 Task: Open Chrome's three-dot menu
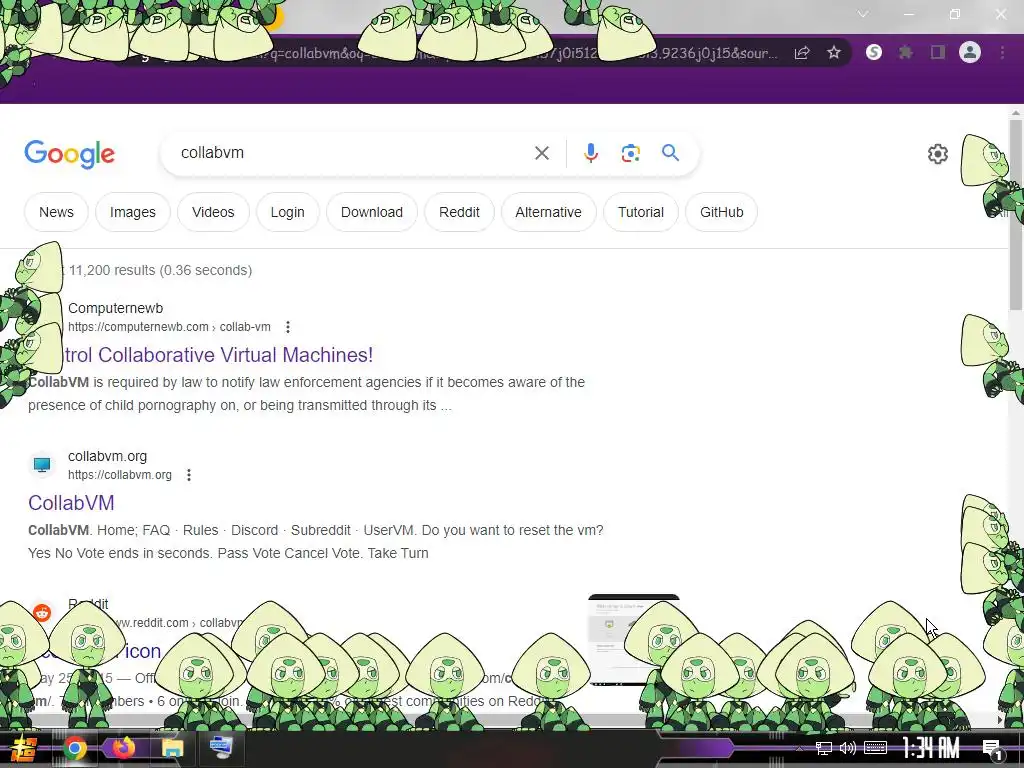(x=1002, y=53)
